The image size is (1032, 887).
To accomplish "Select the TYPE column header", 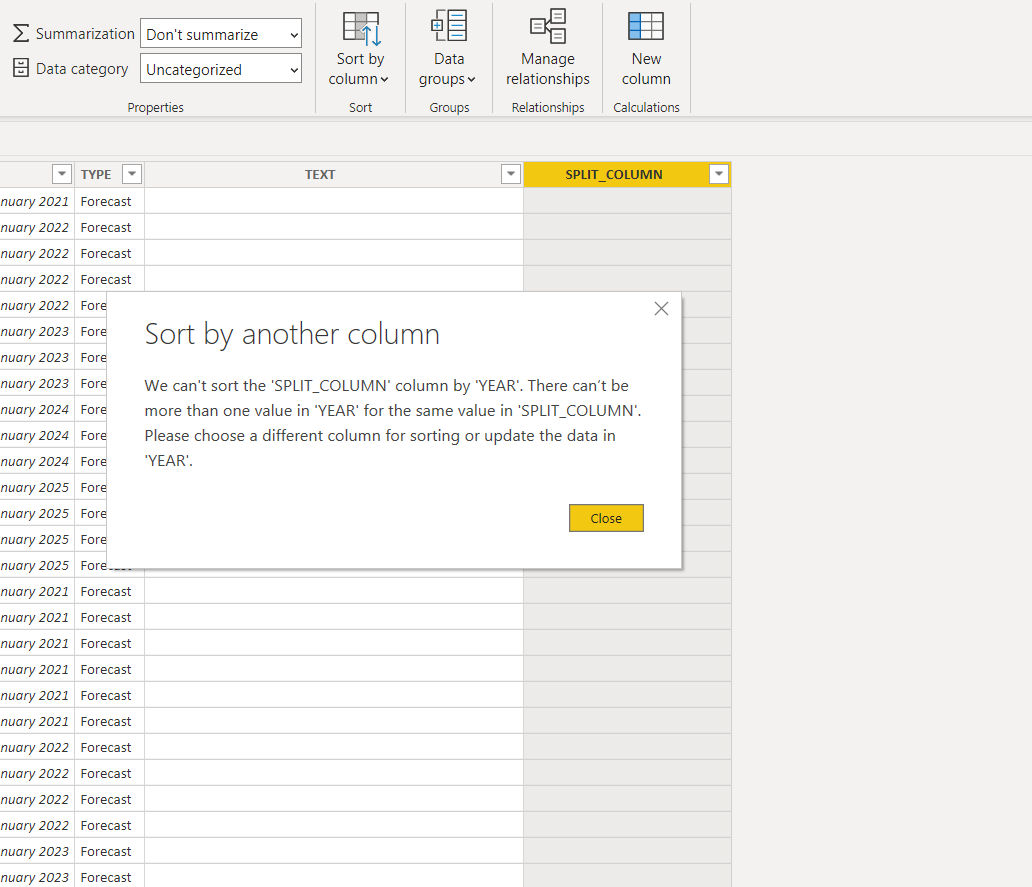I will (96, 174).
